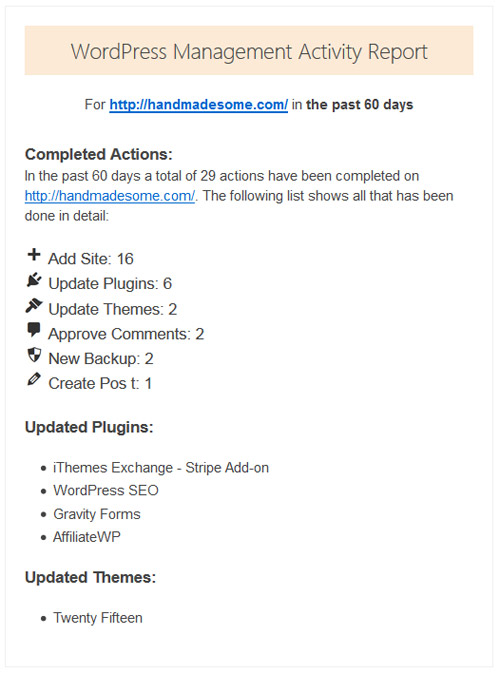500x674 pixels.
Task: Click the paintbrush icon beside Update Themes
Action: 34,305
